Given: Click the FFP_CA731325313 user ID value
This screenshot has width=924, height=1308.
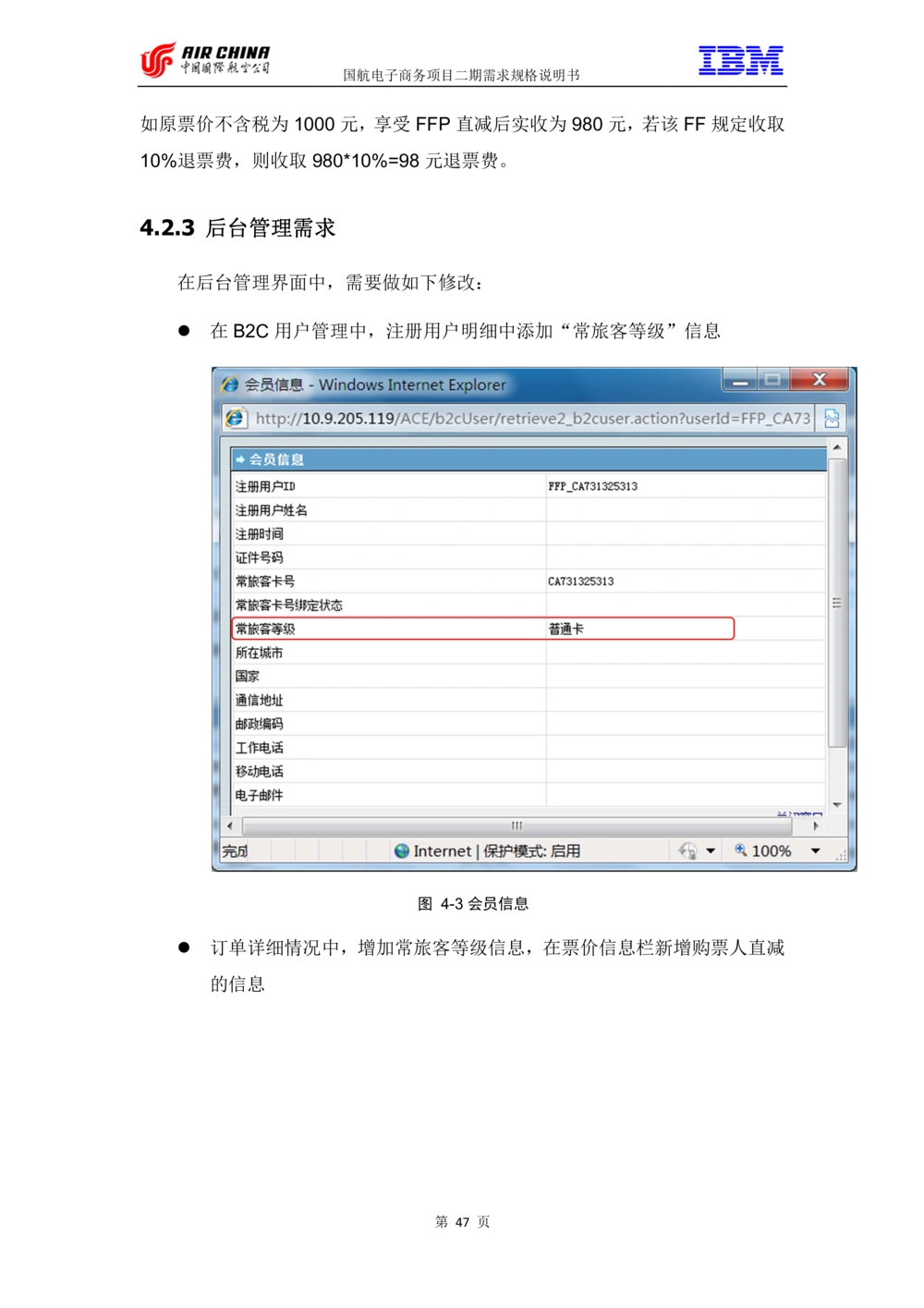Looking at the screenshot, I should 592,486.
